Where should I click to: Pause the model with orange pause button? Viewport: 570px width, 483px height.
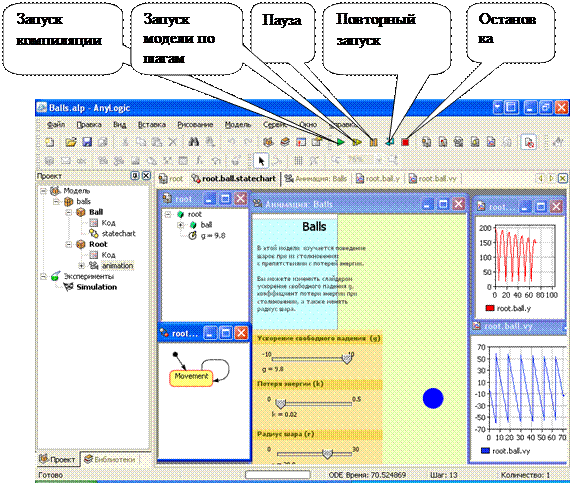(373, 142)
